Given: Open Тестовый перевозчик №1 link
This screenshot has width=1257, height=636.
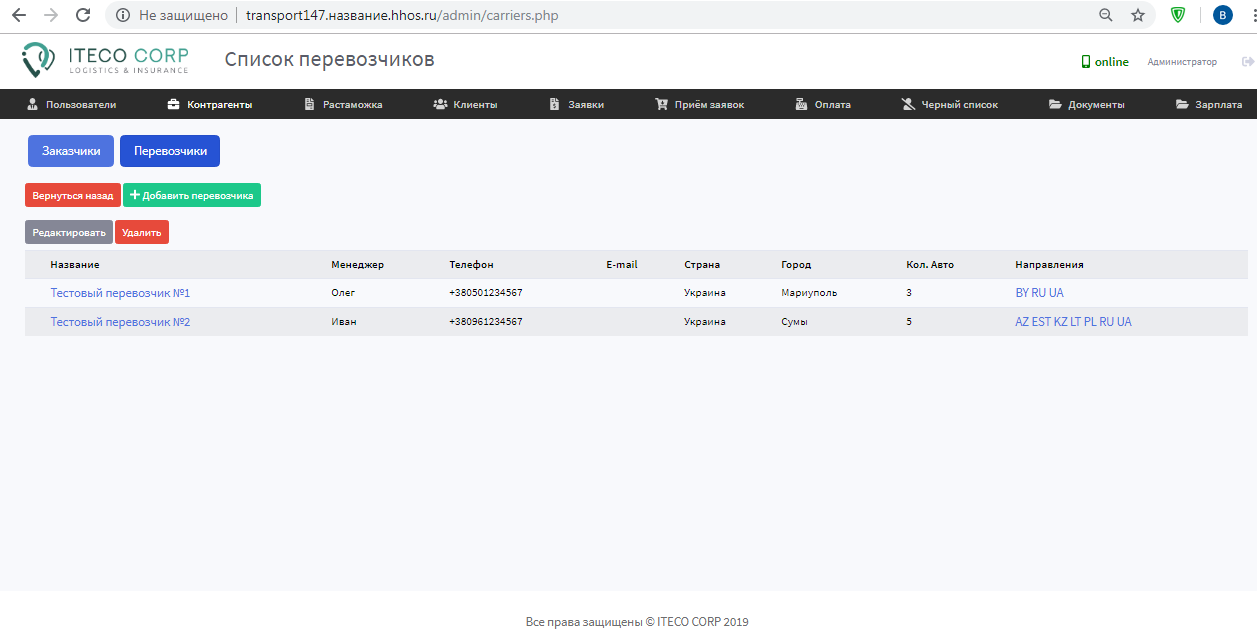Looking at the screenshot, I should pos(120,293).
